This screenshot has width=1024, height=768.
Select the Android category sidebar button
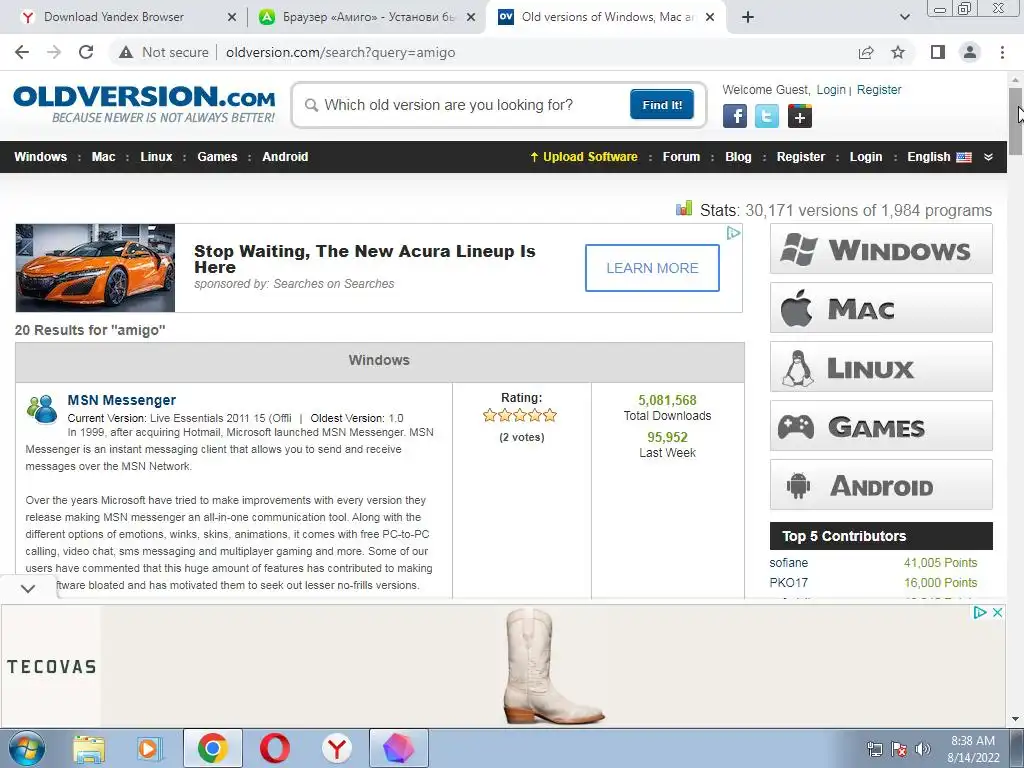click(x=881, y=485)
